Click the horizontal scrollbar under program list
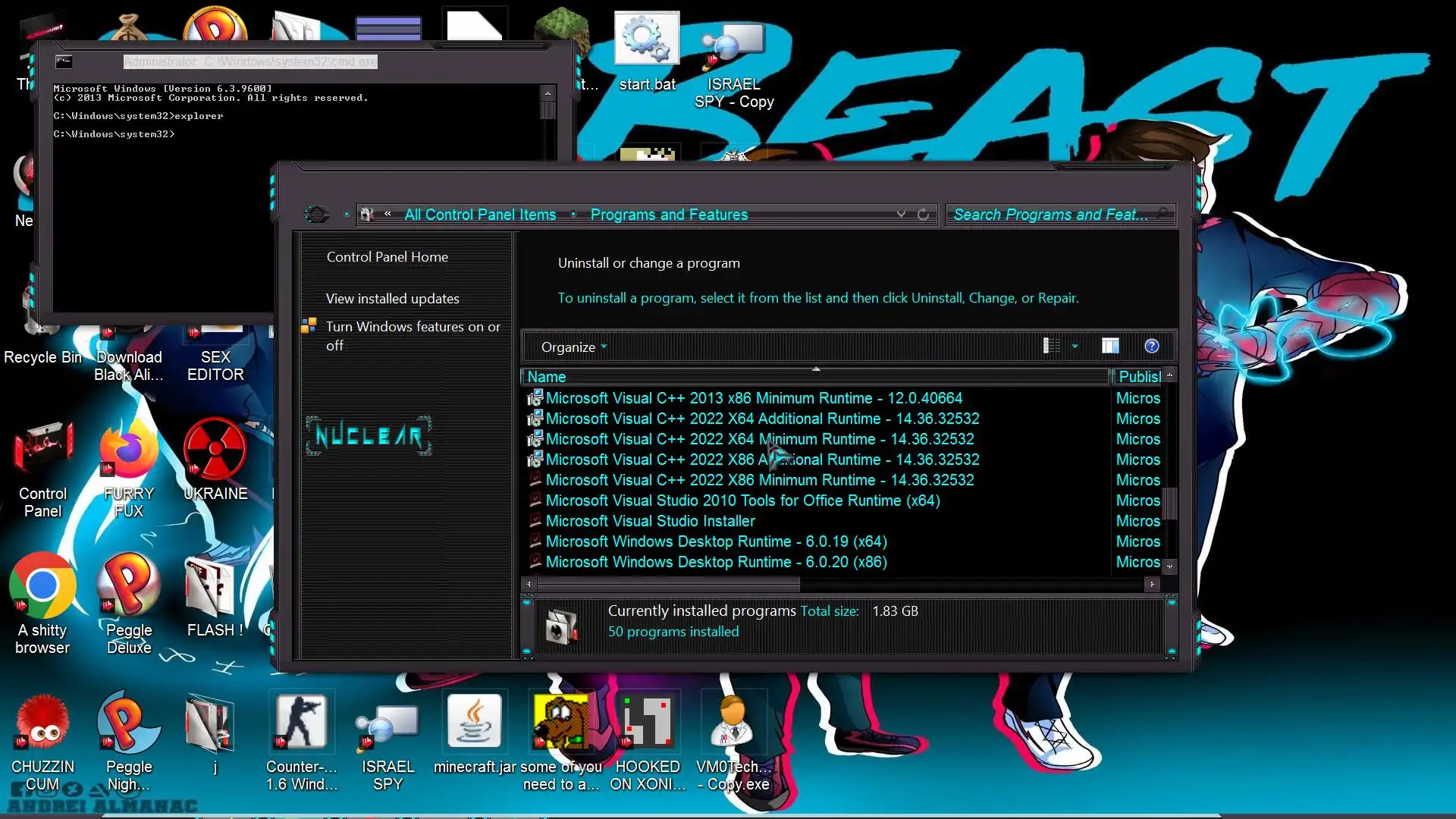 pyautogui.click(x=668, y=584)
